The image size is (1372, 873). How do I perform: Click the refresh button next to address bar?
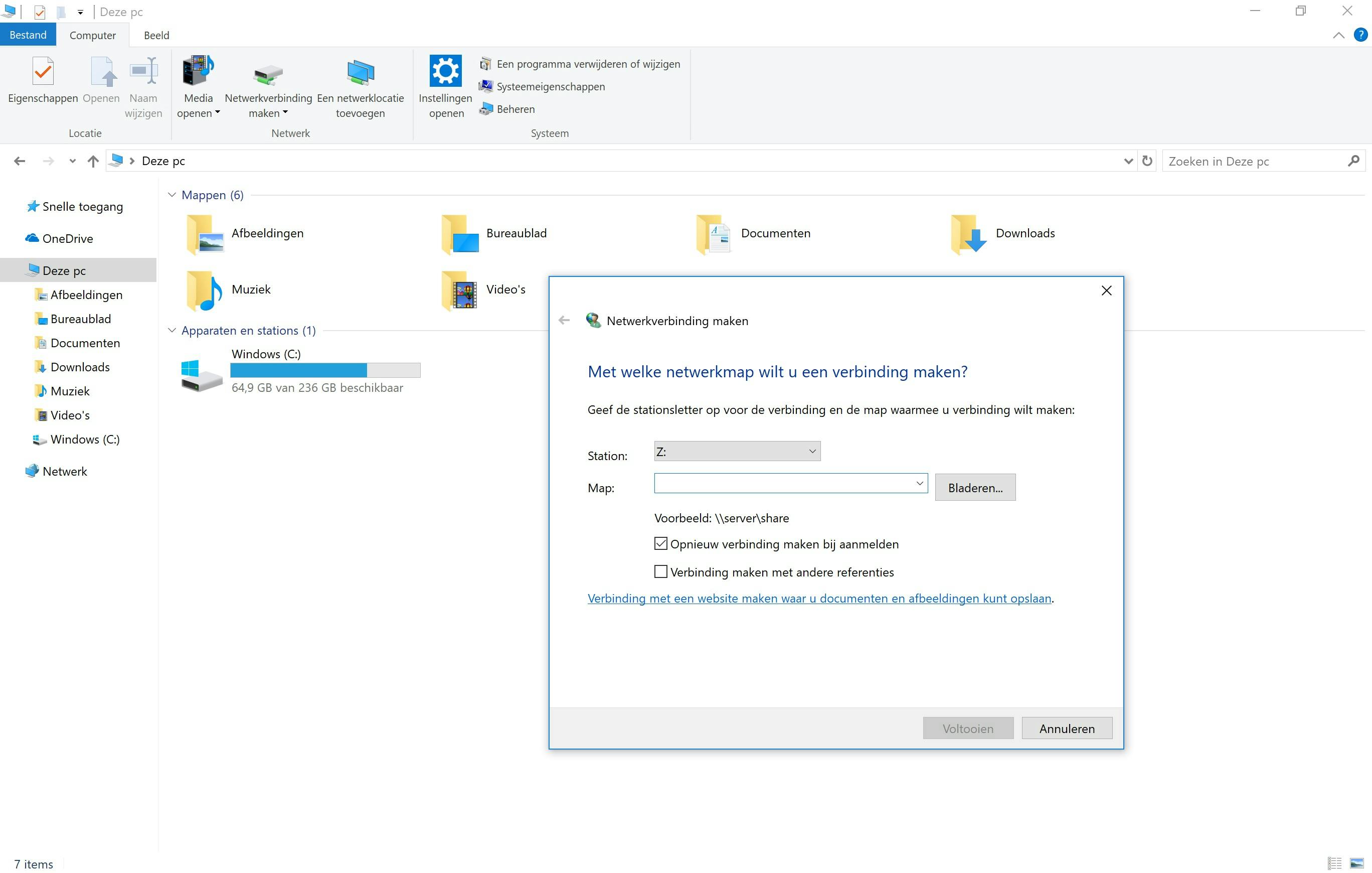pyautogui.click(x=1147, y=162)
